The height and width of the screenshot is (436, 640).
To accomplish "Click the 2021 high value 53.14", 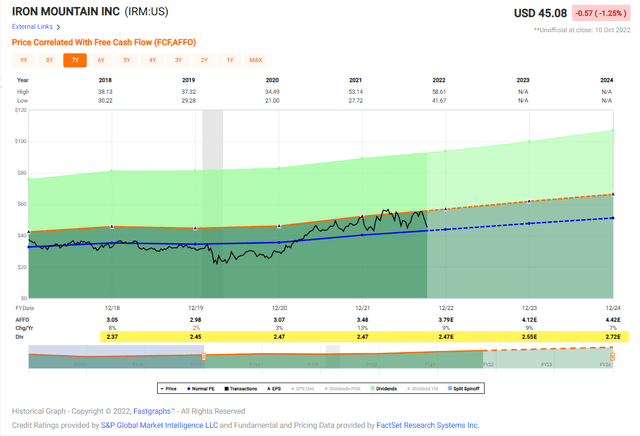I will tap(356, 92).
